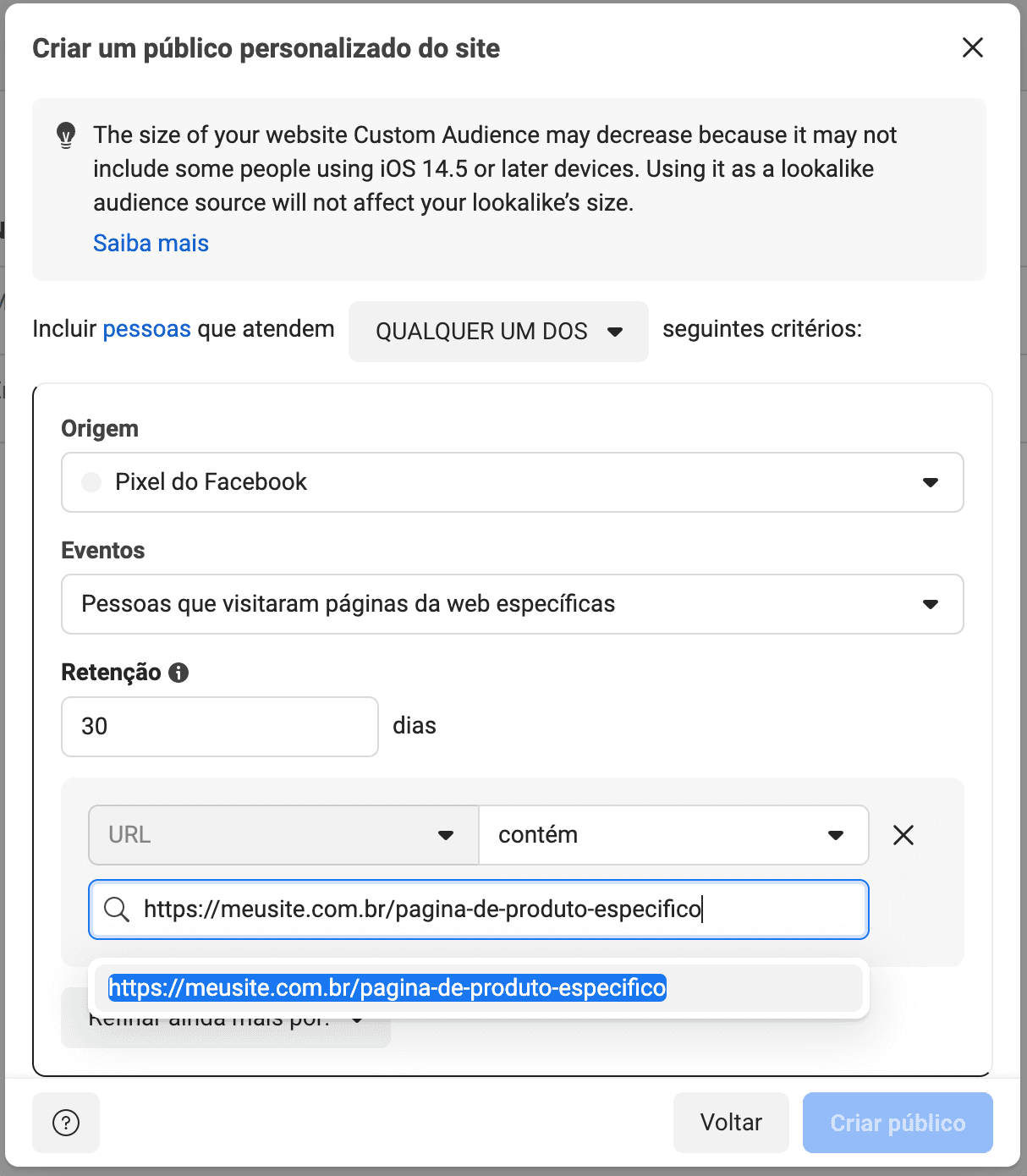Click the retention days input field
Screen dimensions: 1027x1176
tap(219, 727)
